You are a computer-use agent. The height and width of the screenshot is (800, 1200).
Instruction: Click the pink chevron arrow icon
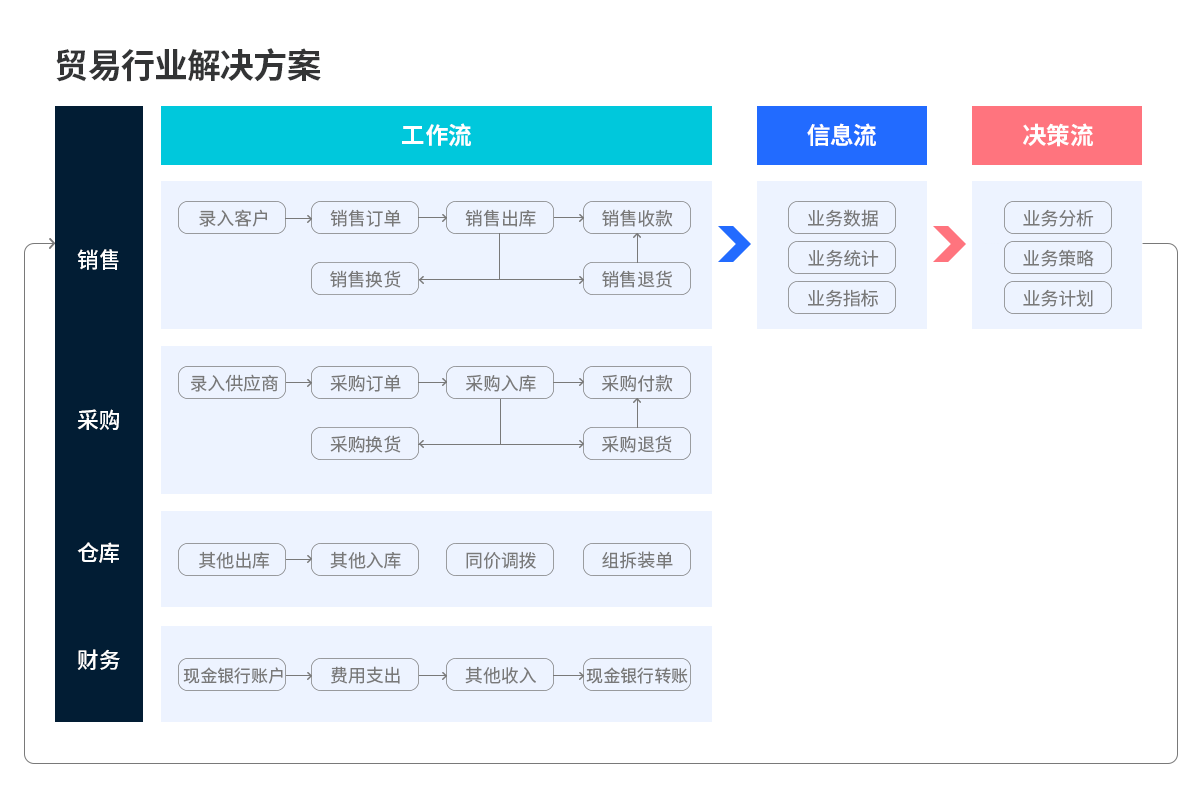(x=949, y=244)
